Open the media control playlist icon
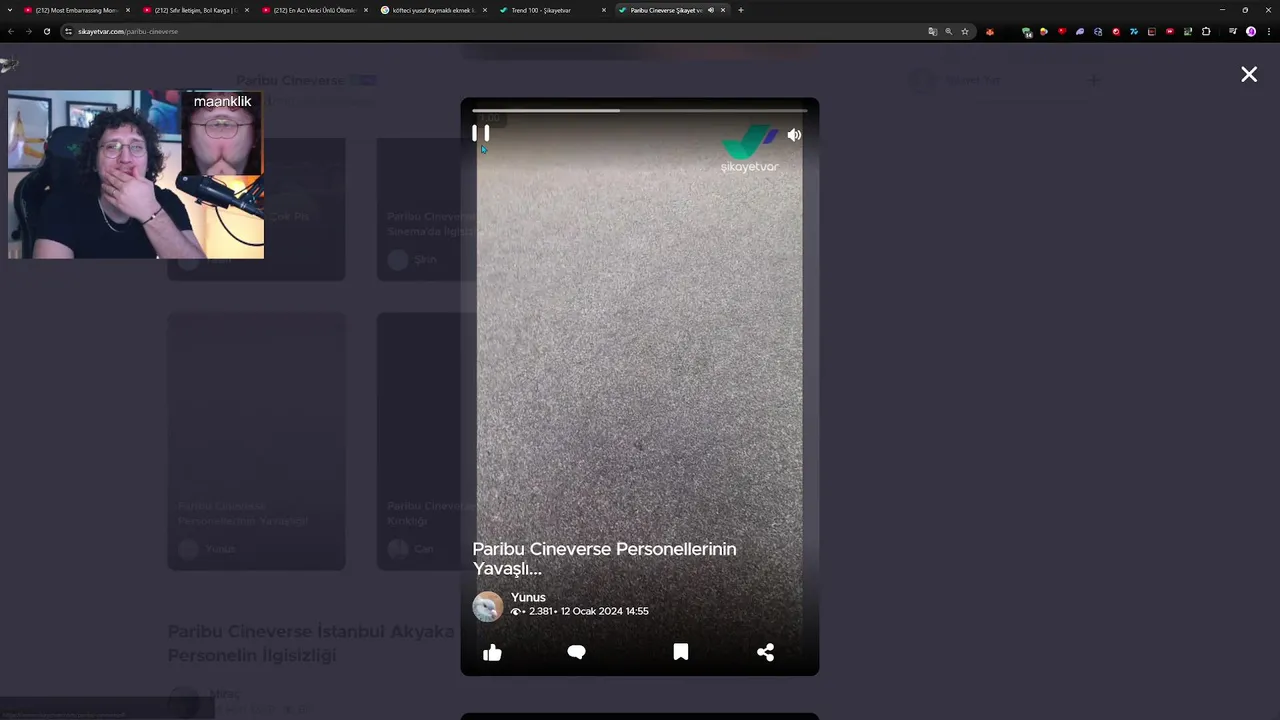The height and width of the screenshot is (720, 1280). pyautogui.click(x=1233, y=31)
